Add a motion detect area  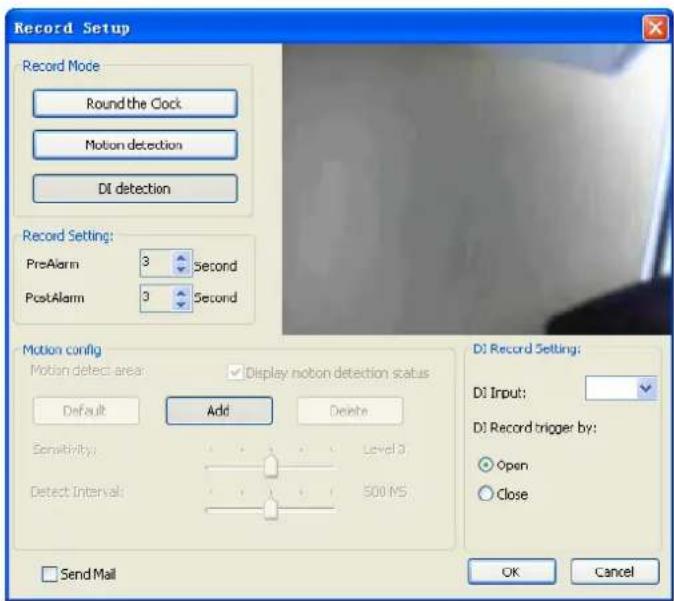pos(219,411)
